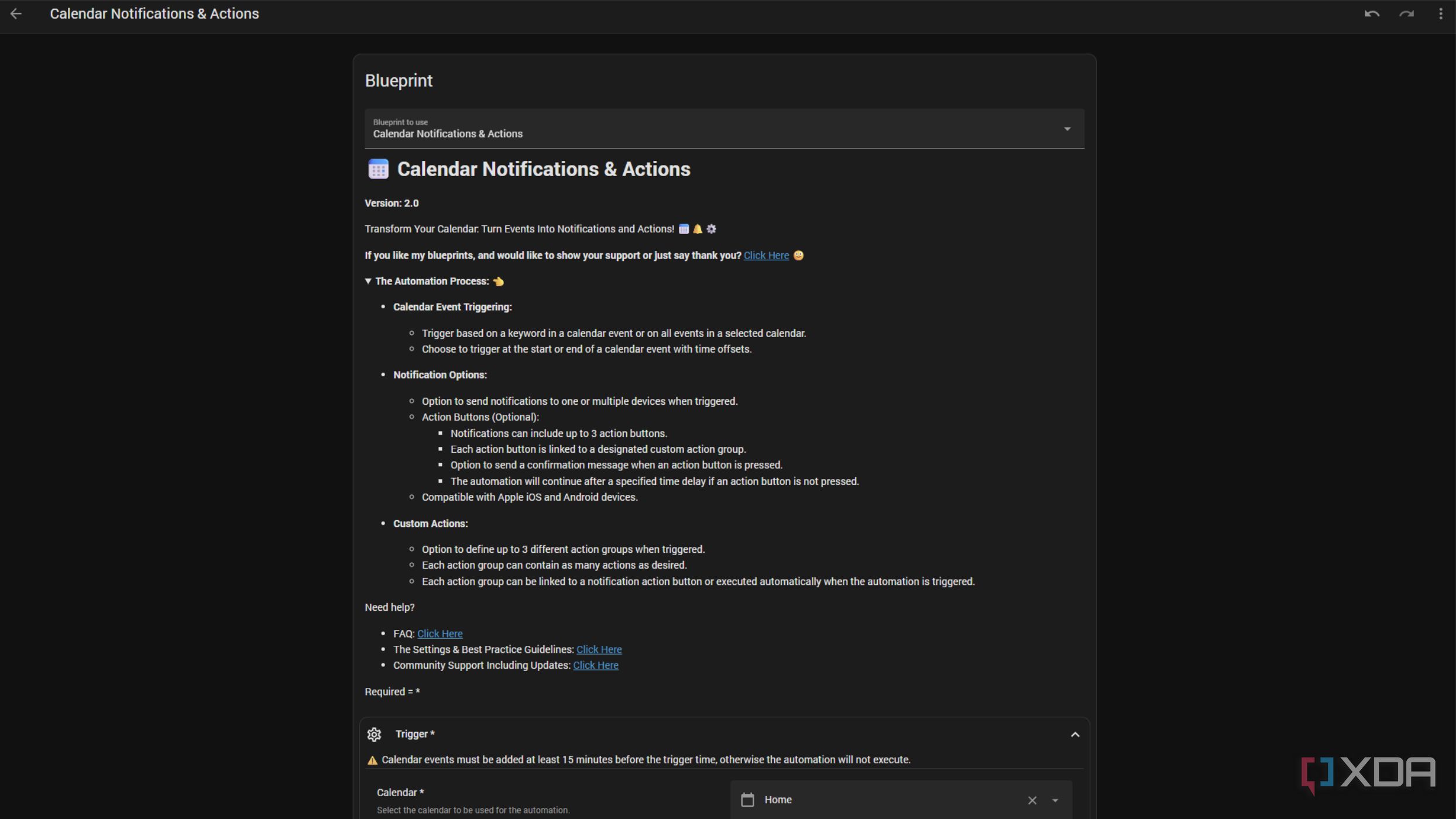
Task: Open Community Support Including Updates link
Action: click(595, 665)
